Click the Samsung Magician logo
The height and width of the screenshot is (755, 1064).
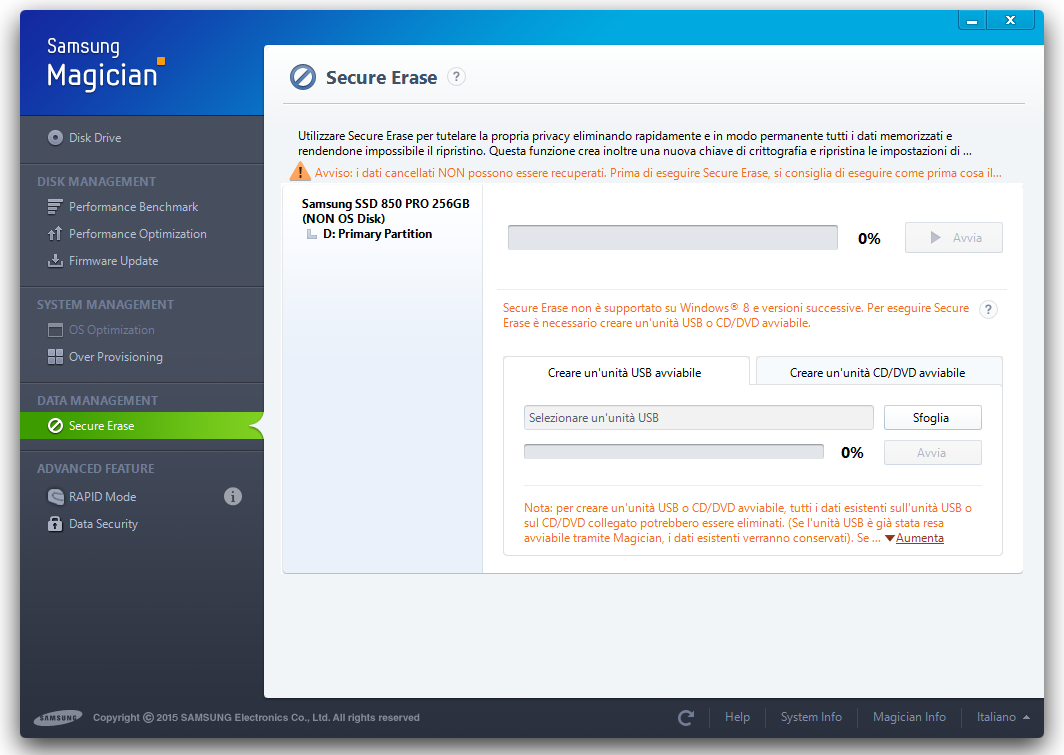point(106,63)
